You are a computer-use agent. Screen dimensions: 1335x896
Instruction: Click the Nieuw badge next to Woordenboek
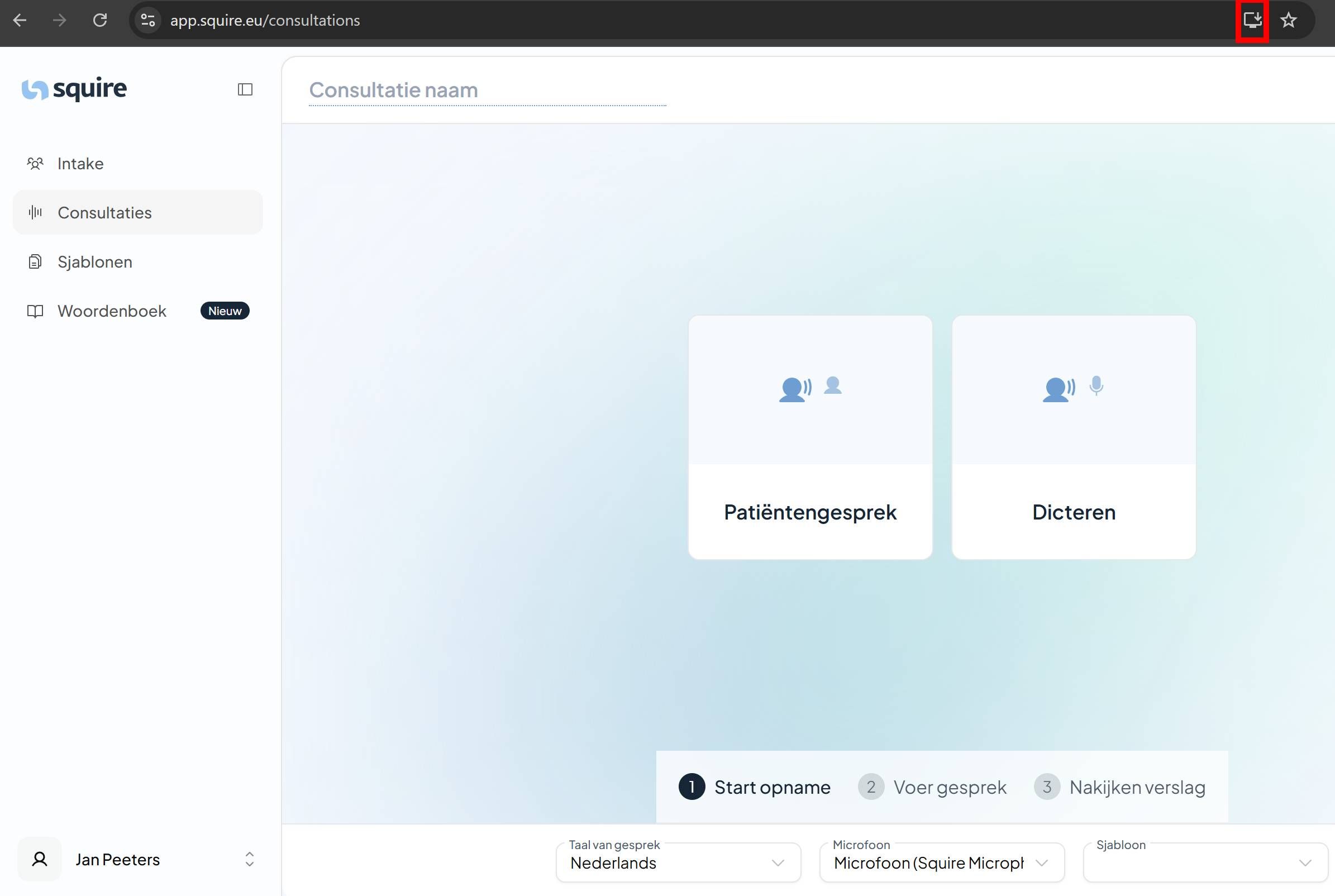click(x=225, y=311)
